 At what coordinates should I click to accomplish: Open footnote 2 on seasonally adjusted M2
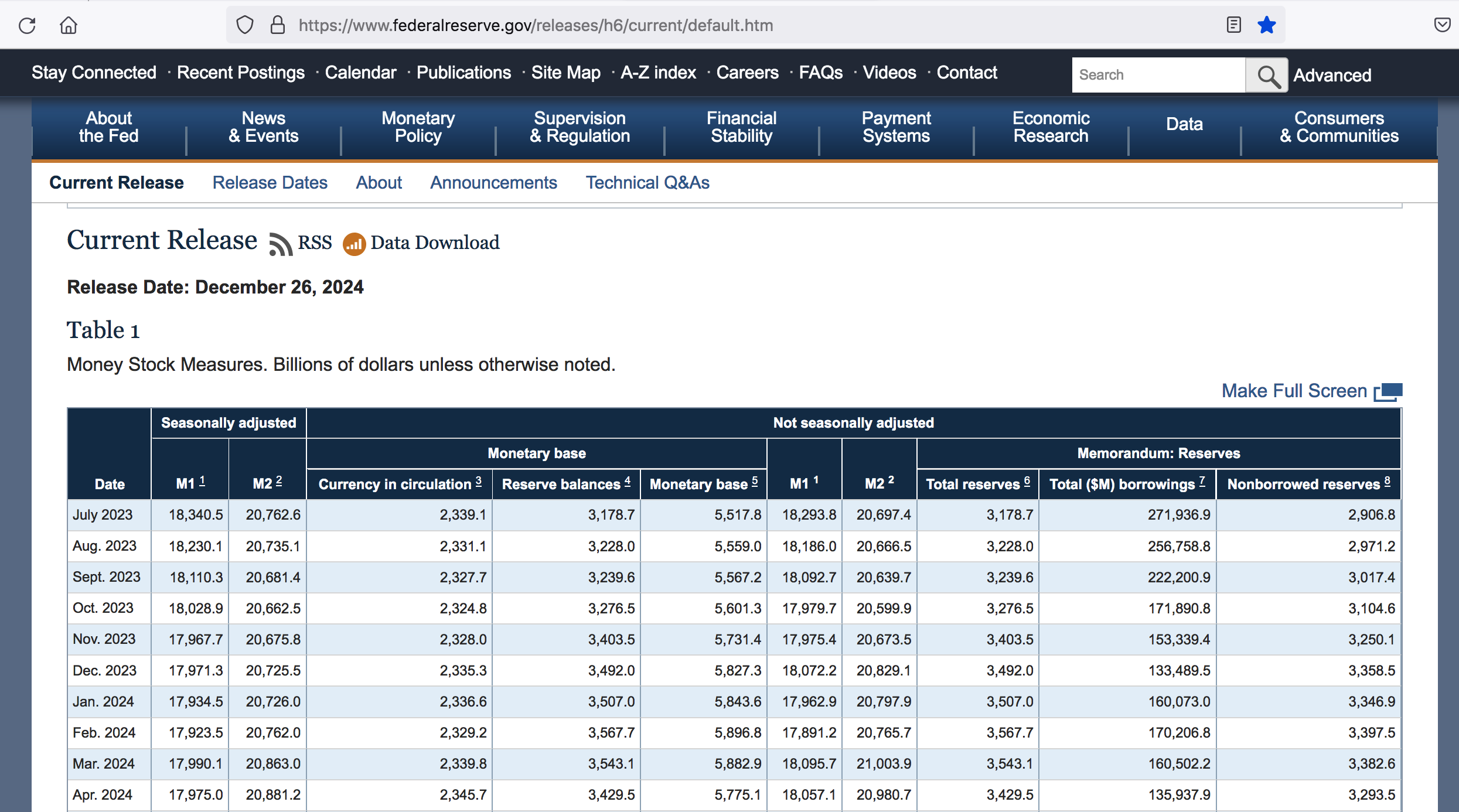coord(279,481)
